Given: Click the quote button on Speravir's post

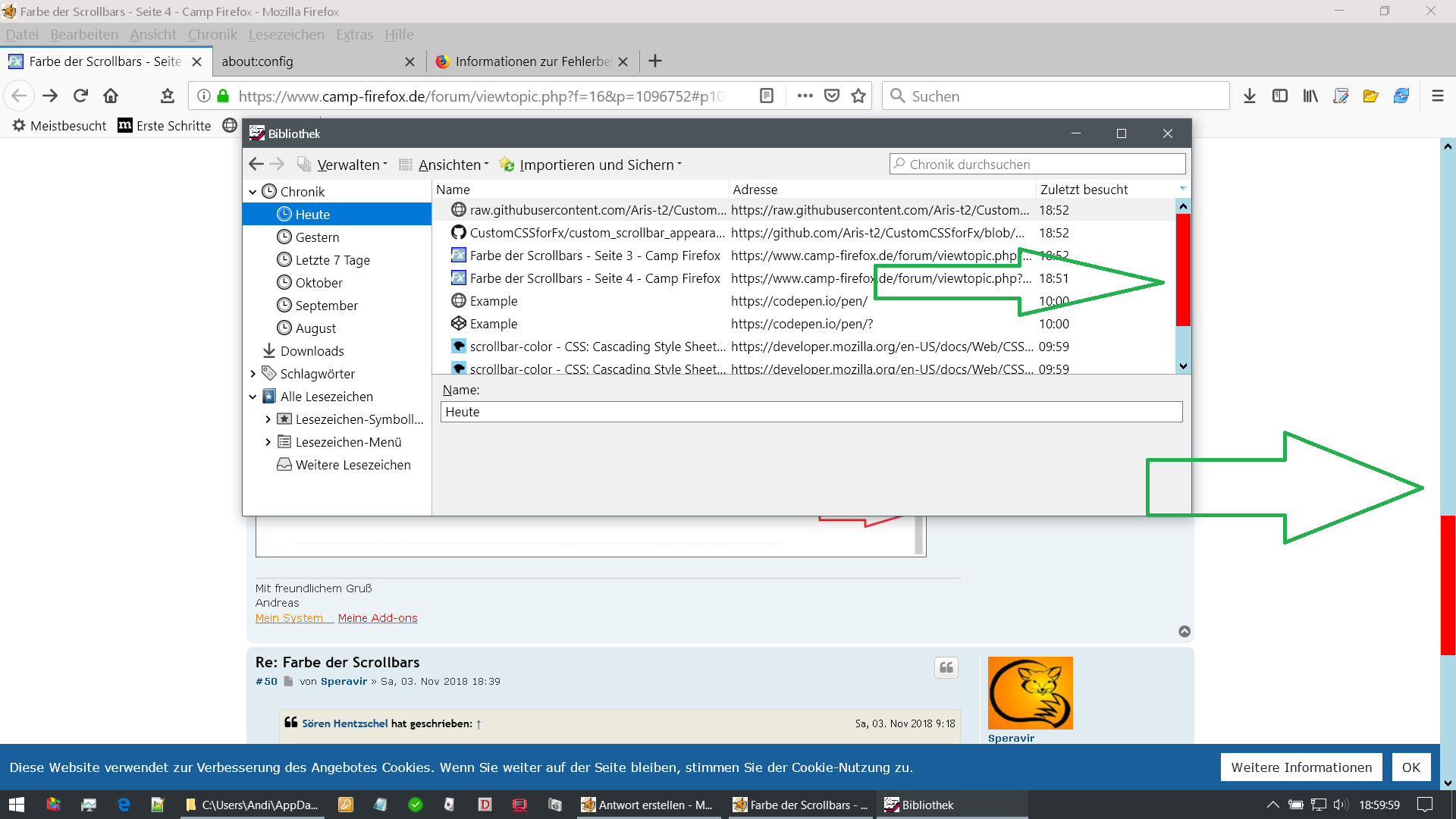Looking at the screenshot, I should [x=946, y=667].
